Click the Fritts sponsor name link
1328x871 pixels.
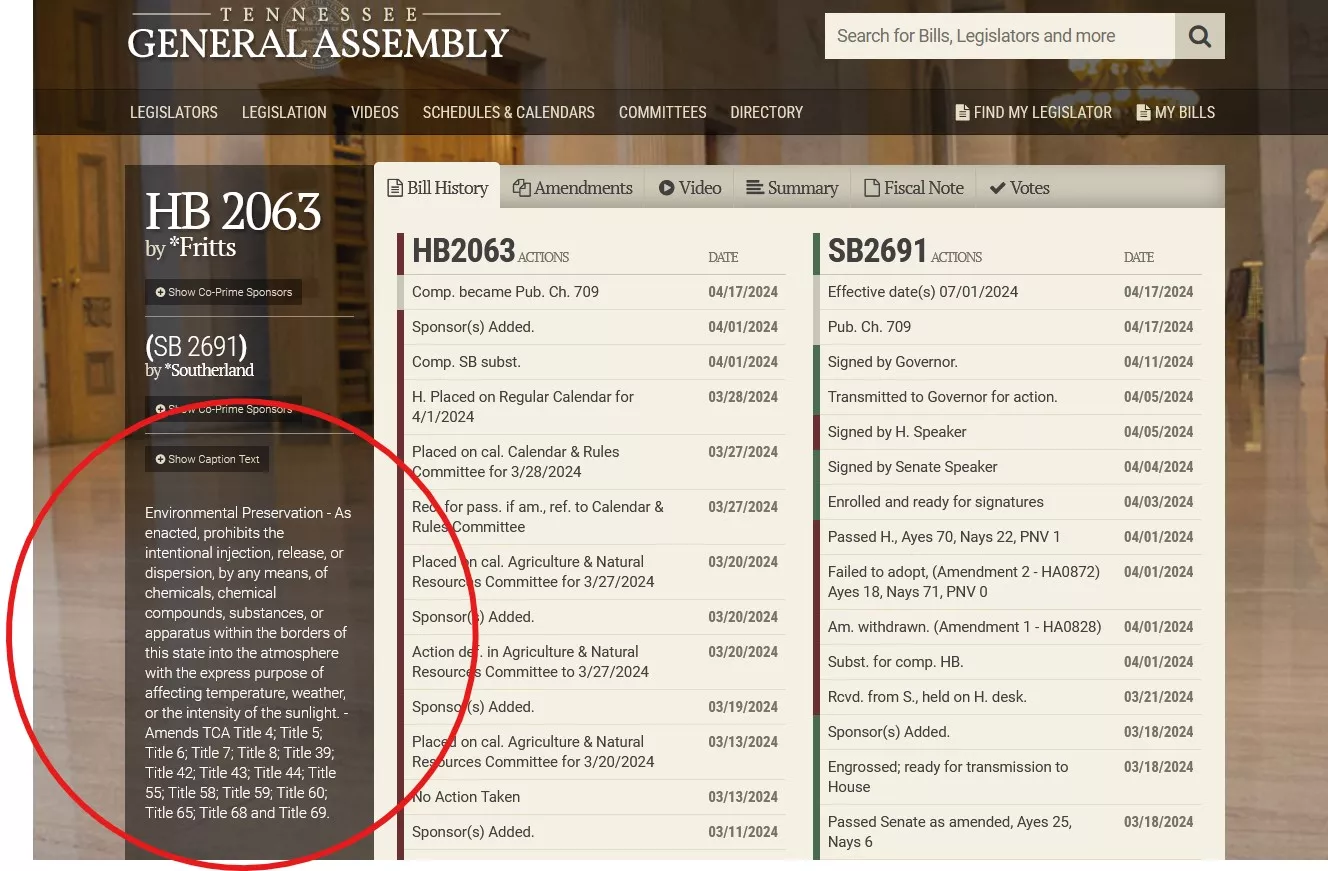click(206, 248)
